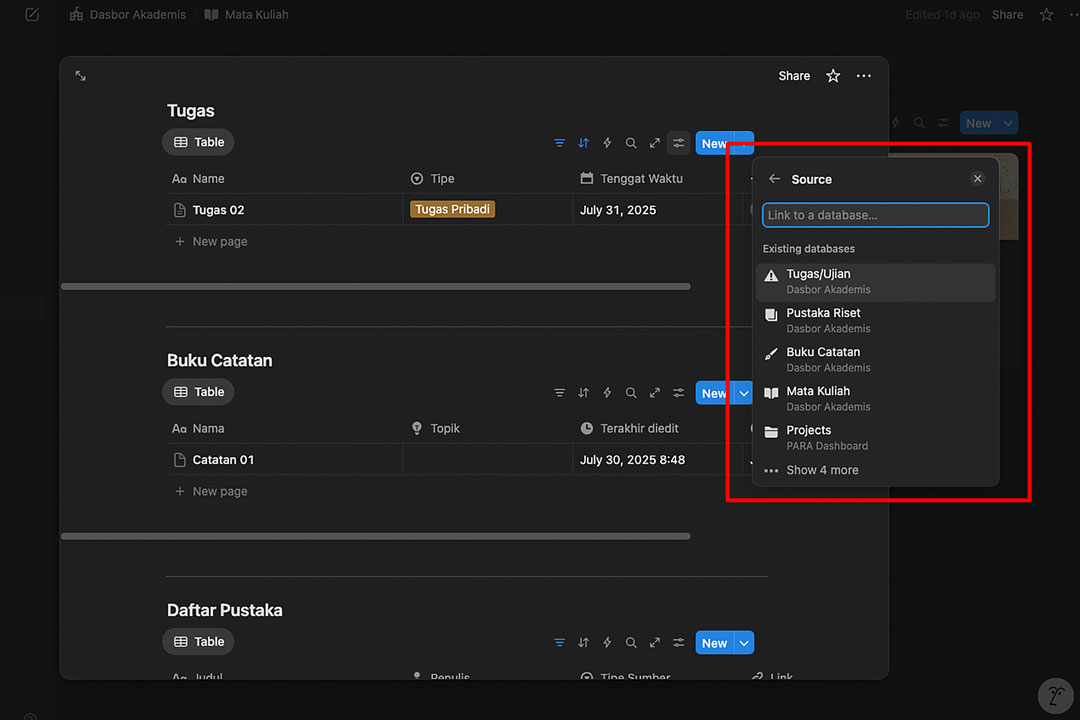Expand New dropdown arrow in Buku Catatan
The image size is (1080, 720).
tap(744, 393)
